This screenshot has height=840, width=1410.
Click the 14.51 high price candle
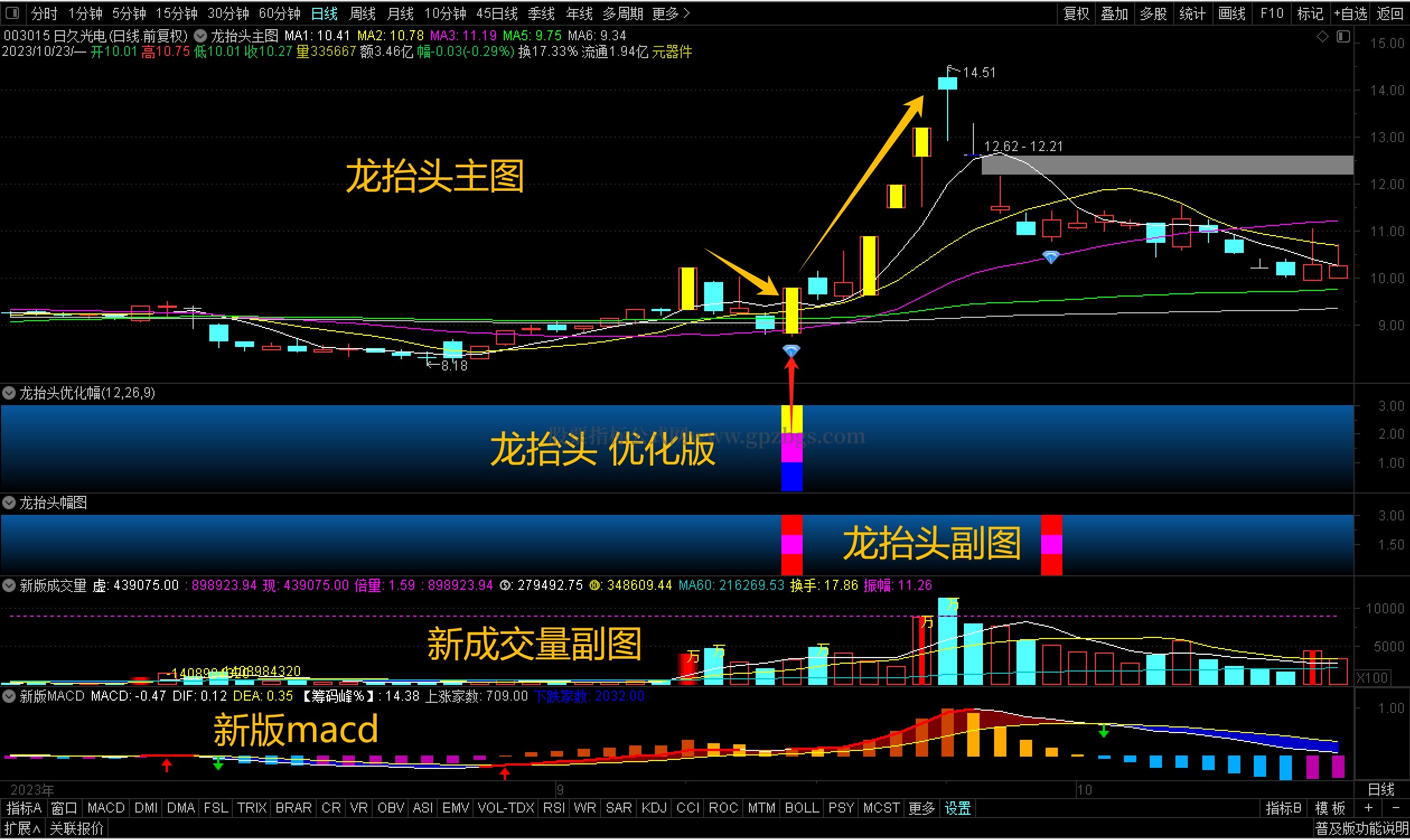(947, 83)
